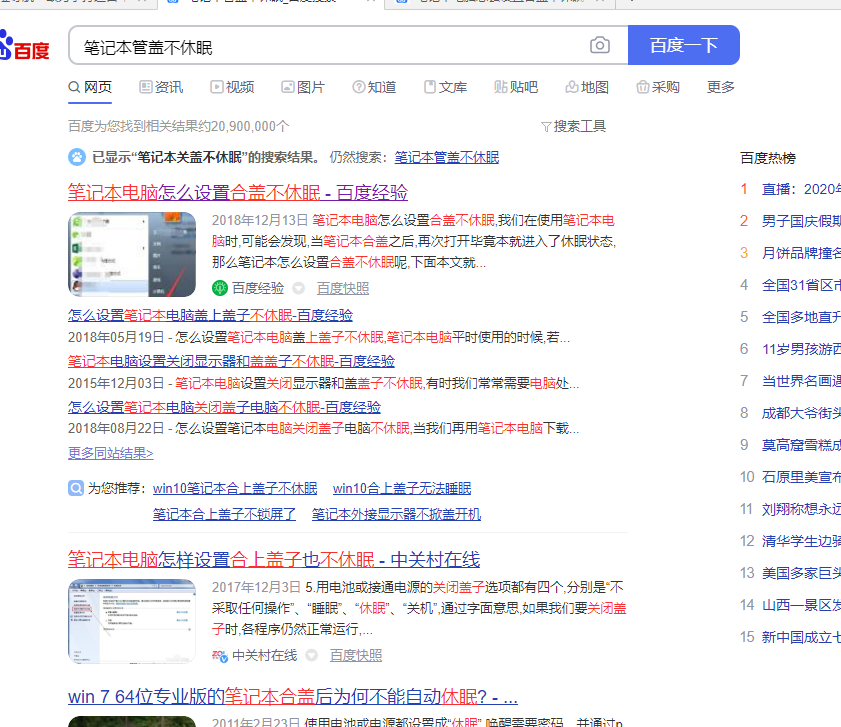Open hot item 1 直播：2020
Image resolution: width=841 pixels, height=727 pixels.
(801, 189)
